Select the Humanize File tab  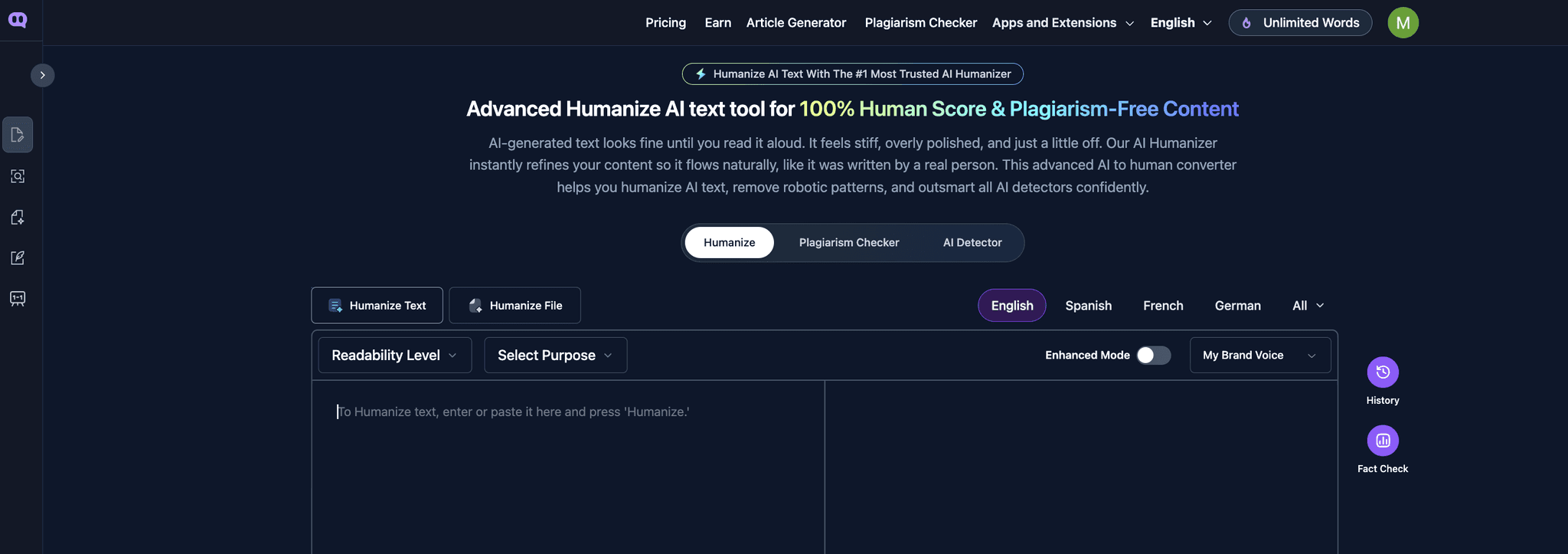[514, 305]
